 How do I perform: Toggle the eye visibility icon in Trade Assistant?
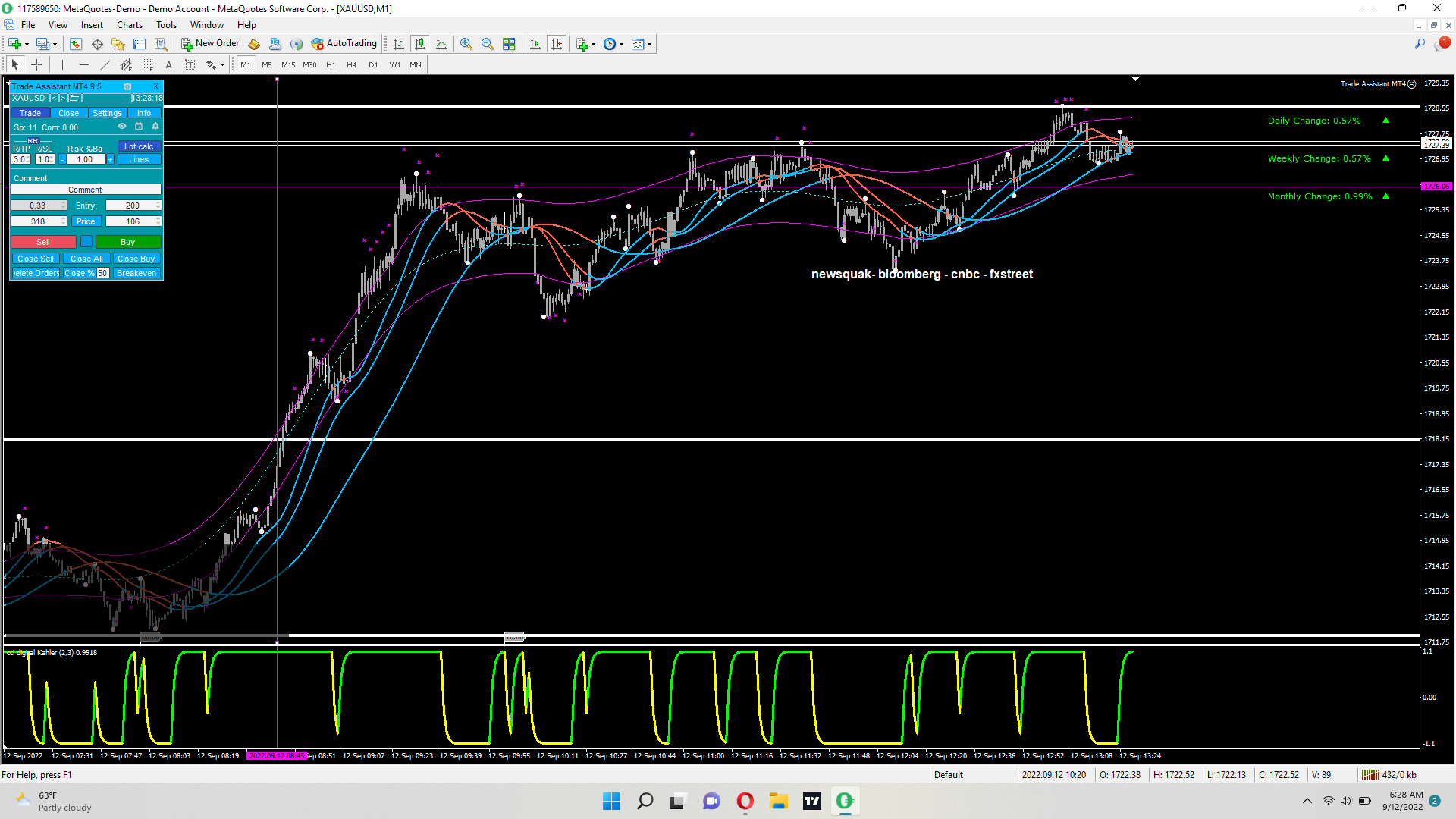tap(122, 127)
